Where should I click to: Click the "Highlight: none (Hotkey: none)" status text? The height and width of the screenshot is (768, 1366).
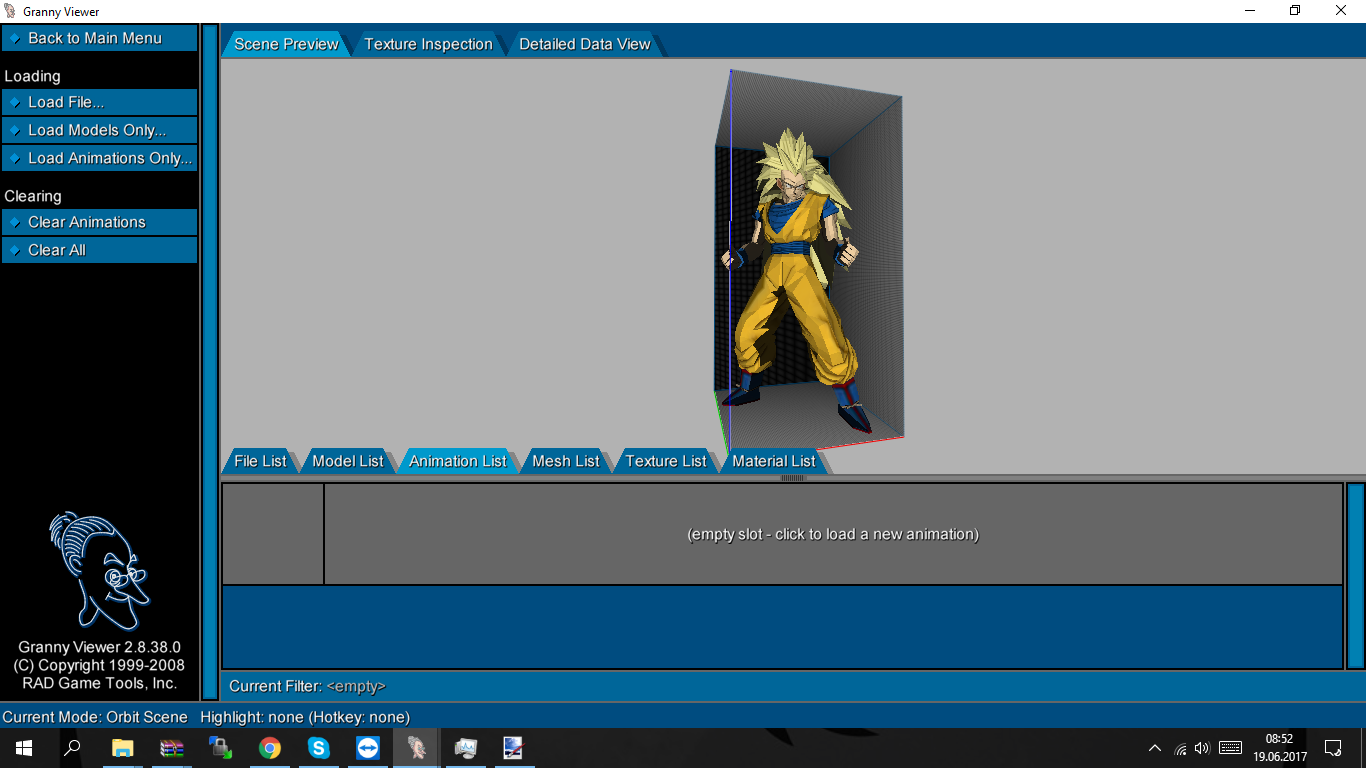click(x=305, y=717)
